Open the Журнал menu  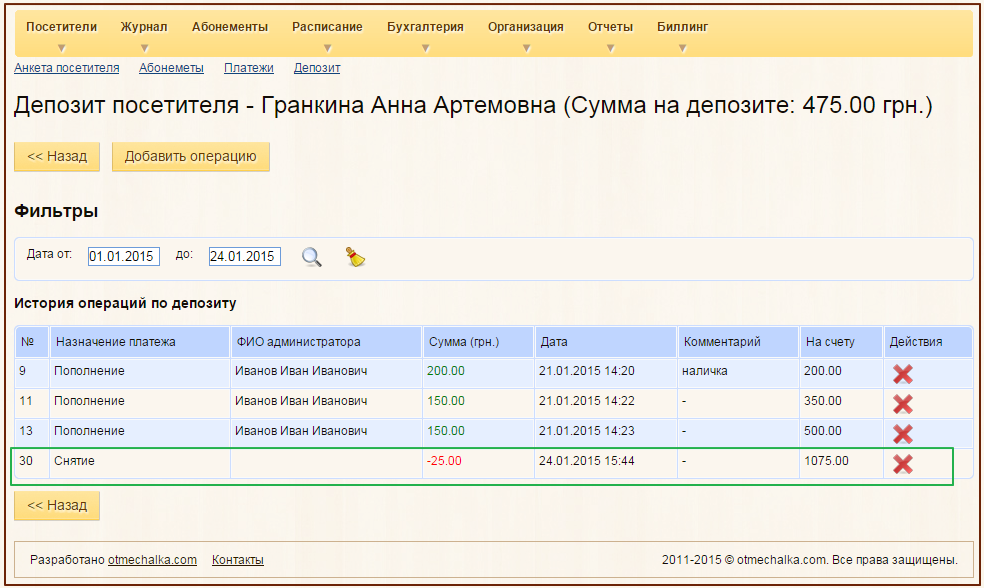(x=144, y=27)
